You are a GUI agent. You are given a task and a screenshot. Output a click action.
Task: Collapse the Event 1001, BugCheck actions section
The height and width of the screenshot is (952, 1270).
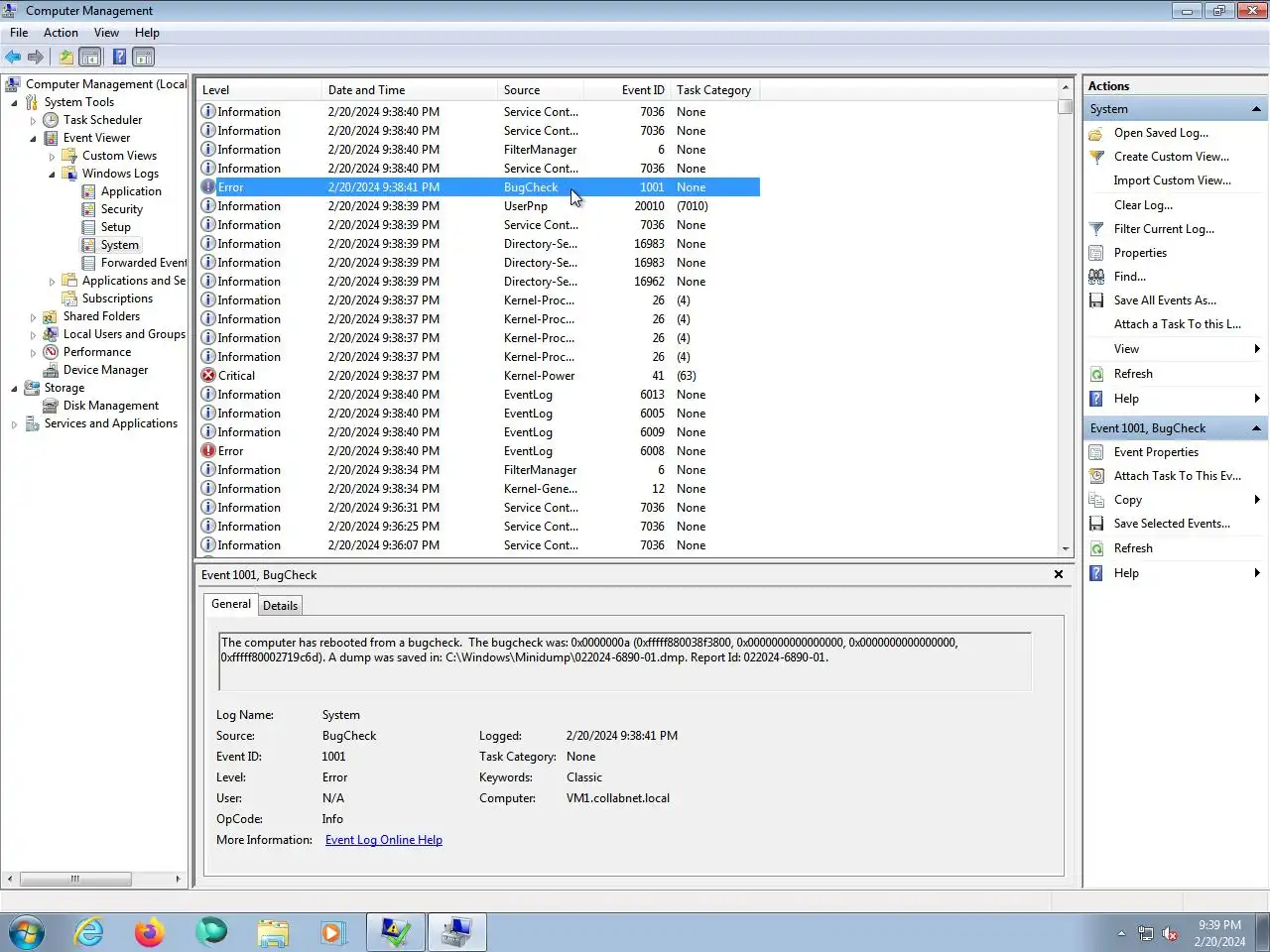click(1256, 428)
